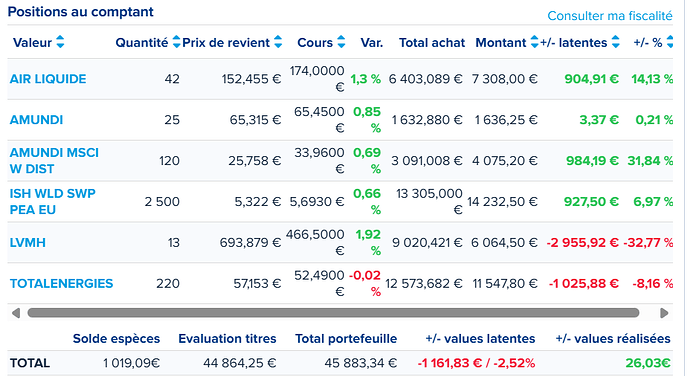This screenshot has width=690, height=376.
Task: Click the Var. column header
Action: [371, 43]
